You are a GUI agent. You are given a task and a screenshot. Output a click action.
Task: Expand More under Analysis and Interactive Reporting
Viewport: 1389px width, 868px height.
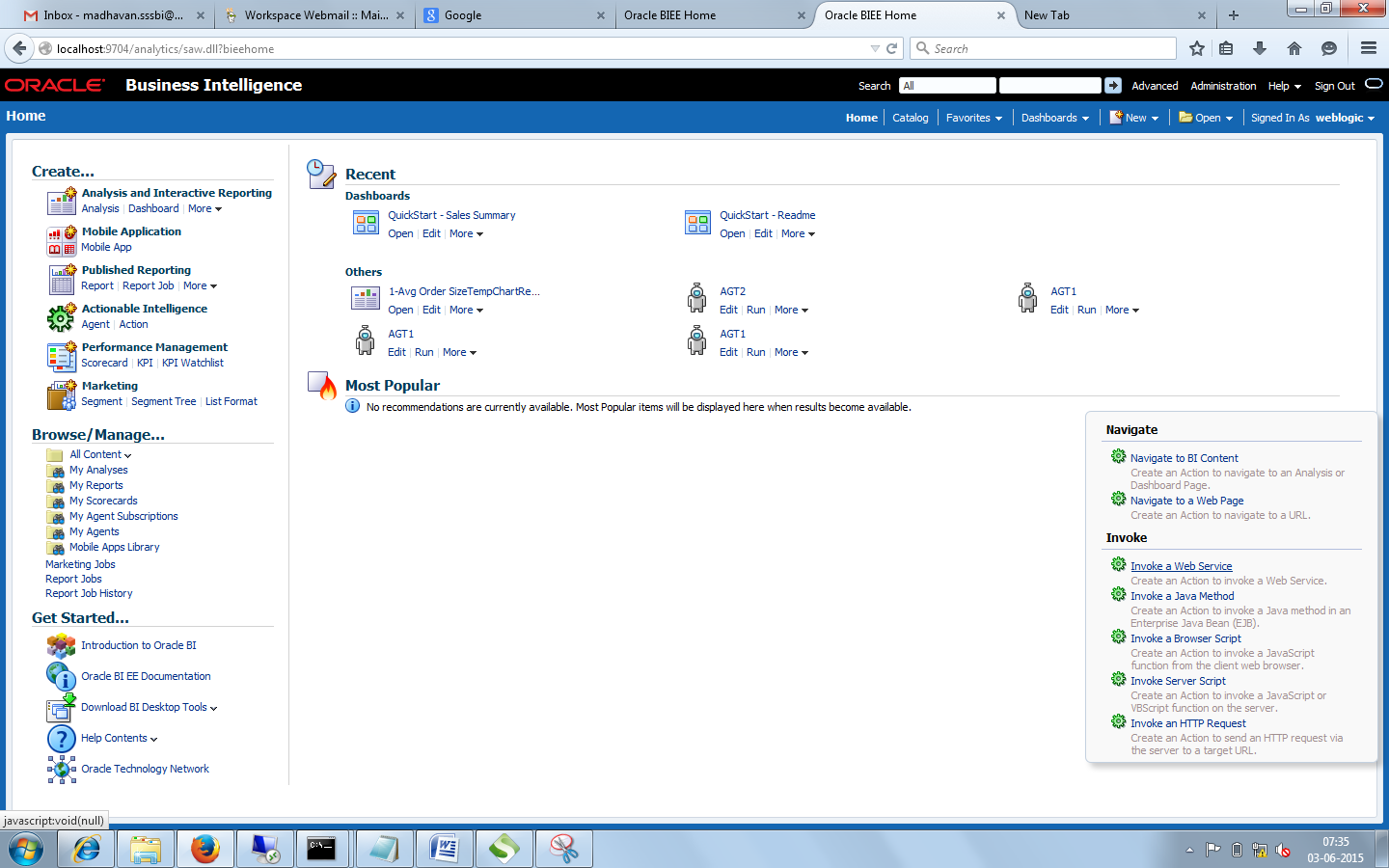(205, 208)
